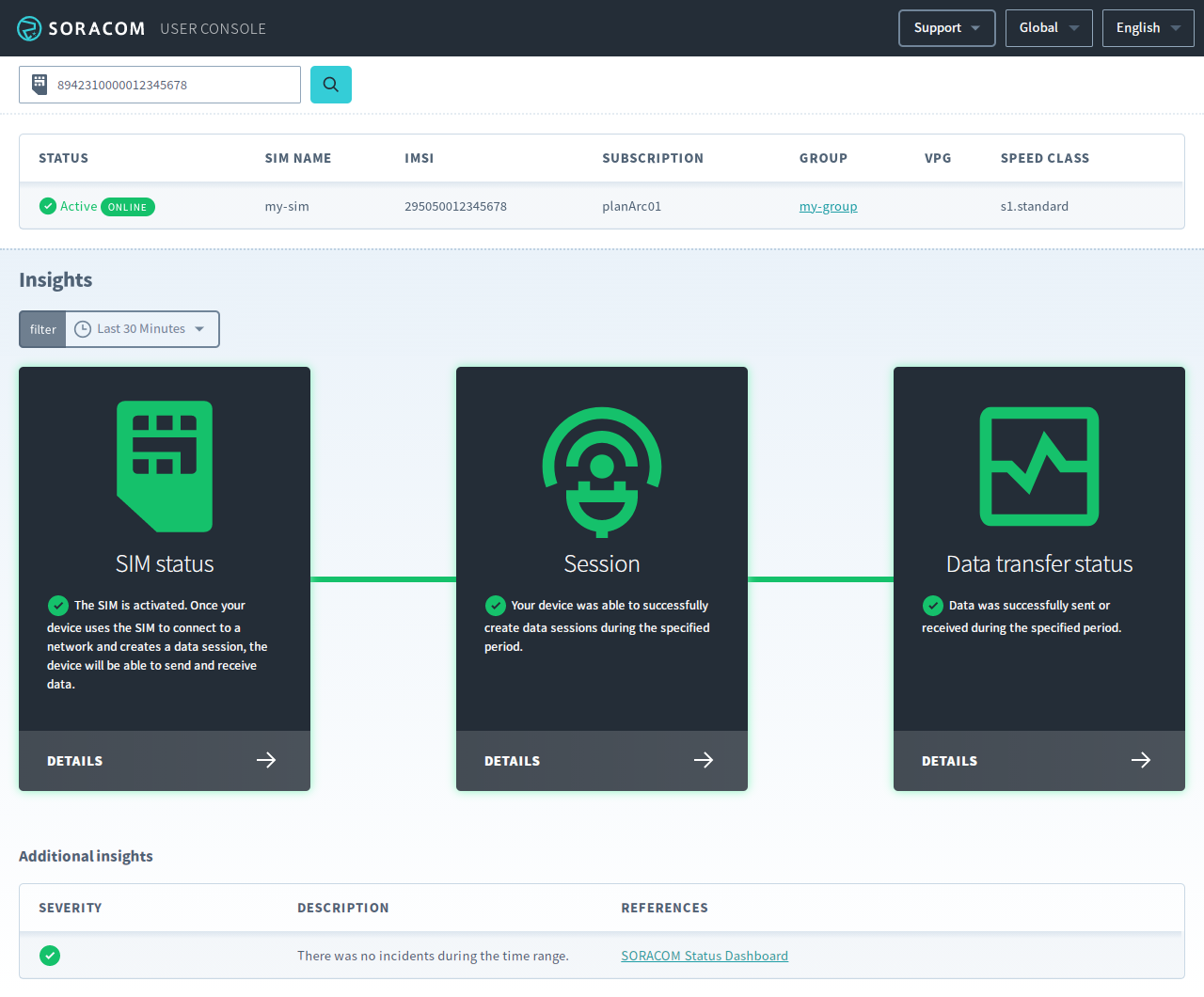This screenshot has width=1204, height=997.
Task: Open the SORACOM Status Dashboard link
Action: tap(705, 956)
